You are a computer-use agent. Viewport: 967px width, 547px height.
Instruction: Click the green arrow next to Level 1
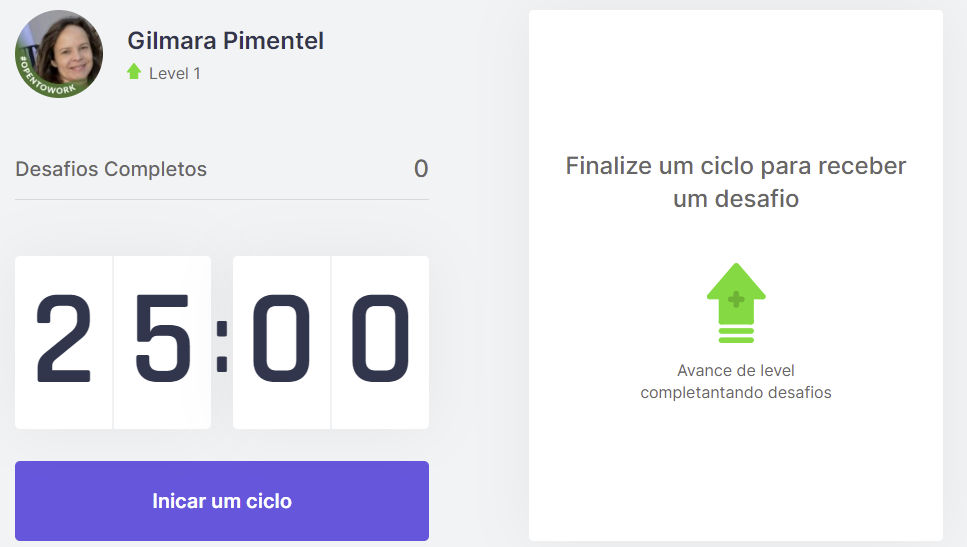[x=134, y=72]
